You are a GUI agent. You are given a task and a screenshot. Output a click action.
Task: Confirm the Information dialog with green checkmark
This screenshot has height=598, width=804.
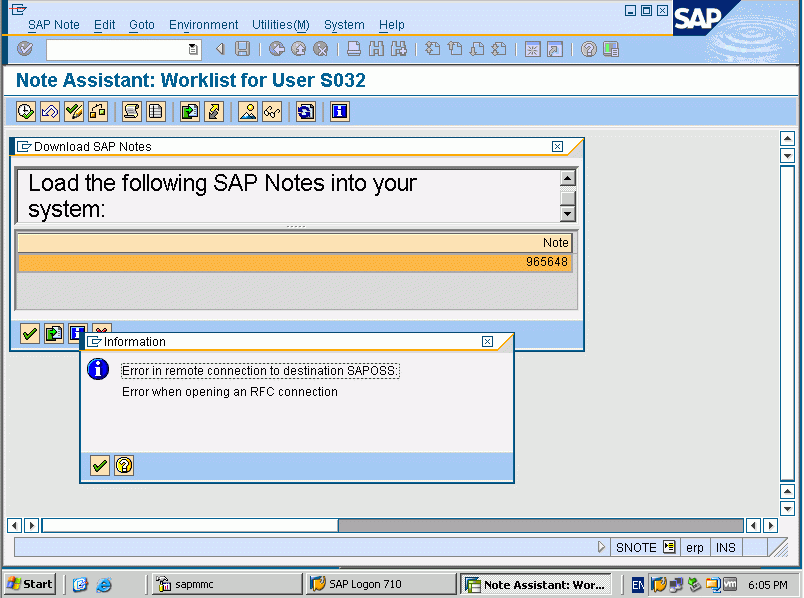tap(99, 465)
